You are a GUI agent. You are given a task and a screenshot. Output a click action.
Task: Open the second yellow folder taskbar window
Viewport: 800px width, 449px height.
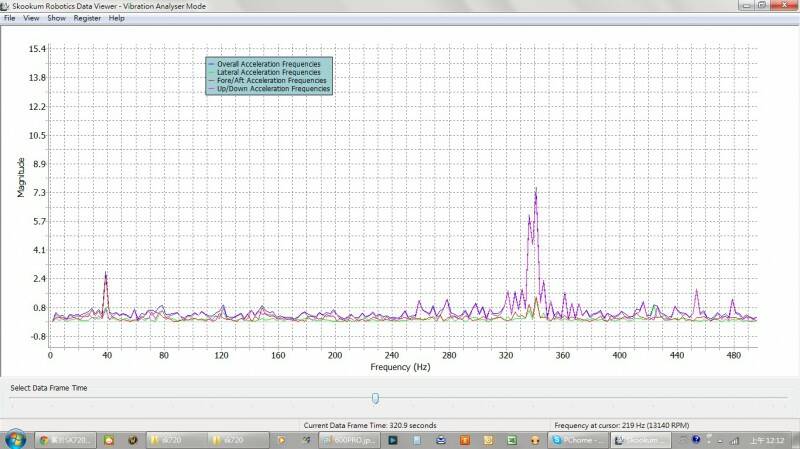click(238, 440)
